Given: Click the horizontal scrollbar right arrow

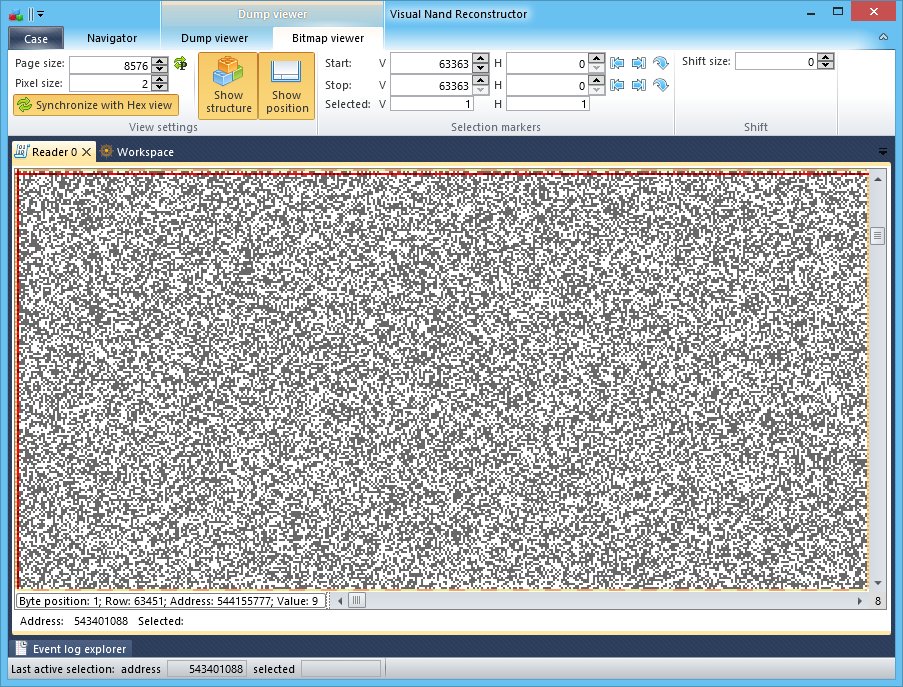Looking at the screenshot, I should [860, 601].
